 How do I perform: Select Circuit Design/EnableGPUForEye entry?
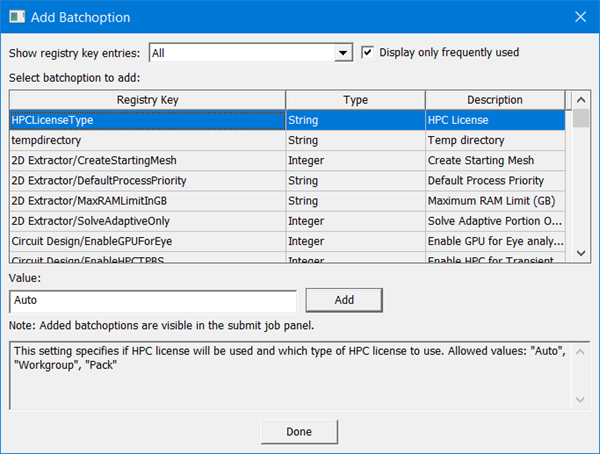[147, 241]
